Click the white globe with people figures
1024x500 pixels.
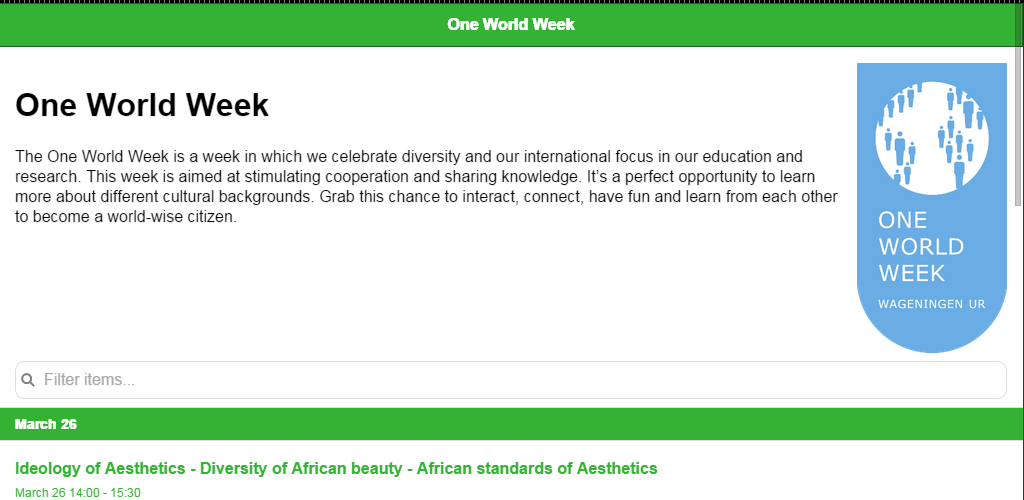(931, 137)
